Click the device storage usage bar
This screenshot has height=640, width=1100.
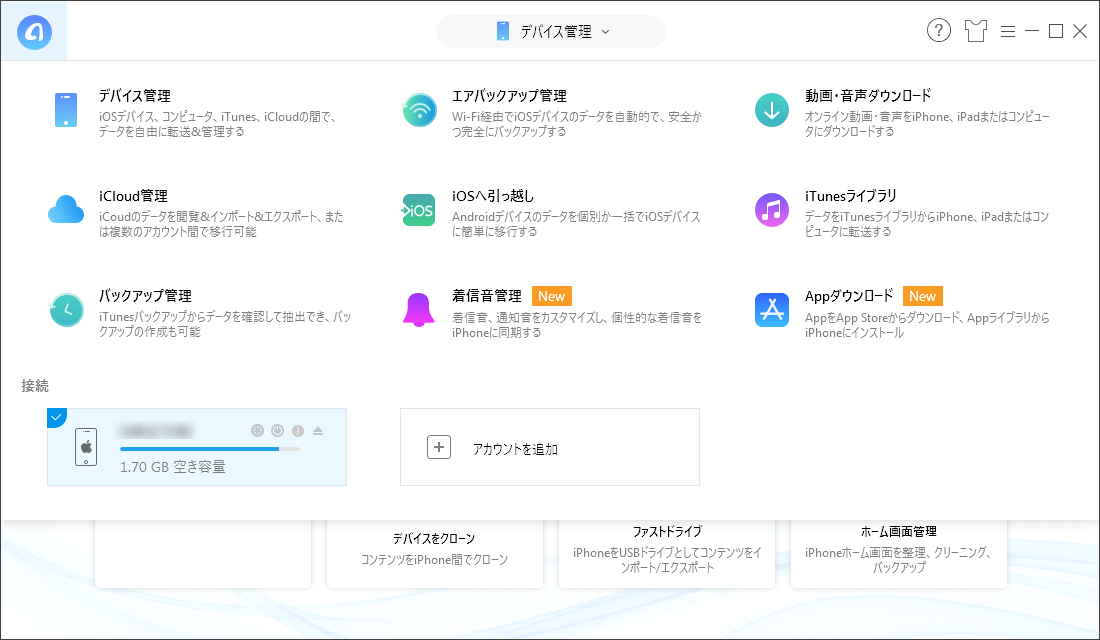[x=210, y=448]
